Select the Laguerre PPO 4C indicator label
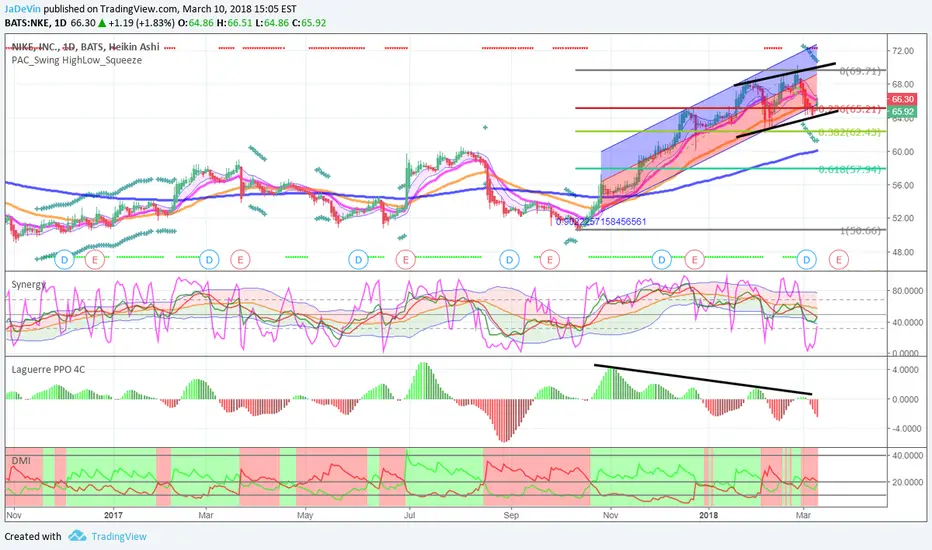Viewport: 932px width, 550px height. (x=48, y=369)
